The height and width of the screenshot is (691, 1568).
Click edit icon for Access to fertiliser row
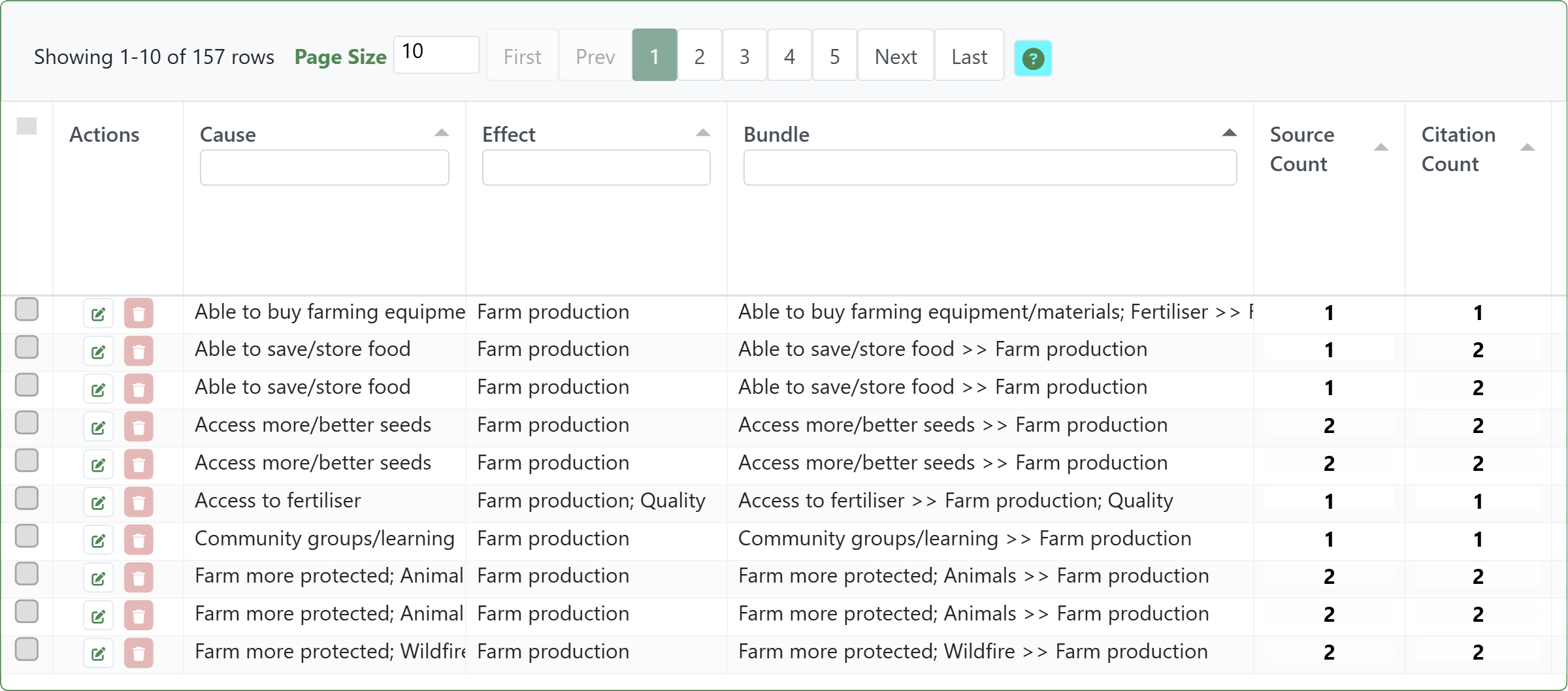point(98,503)
